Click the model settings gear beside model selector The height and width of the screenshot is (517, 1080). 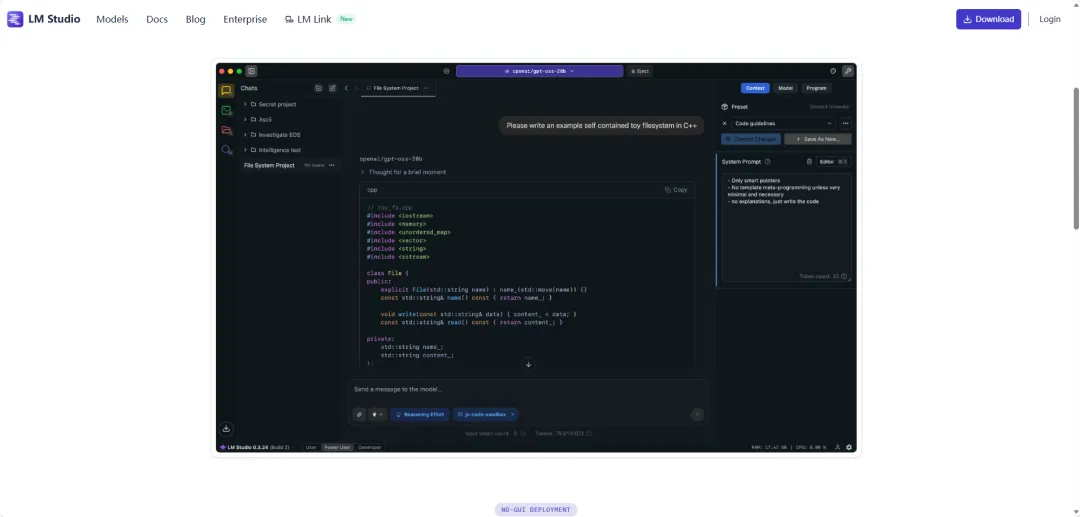(x=446, y=71)
